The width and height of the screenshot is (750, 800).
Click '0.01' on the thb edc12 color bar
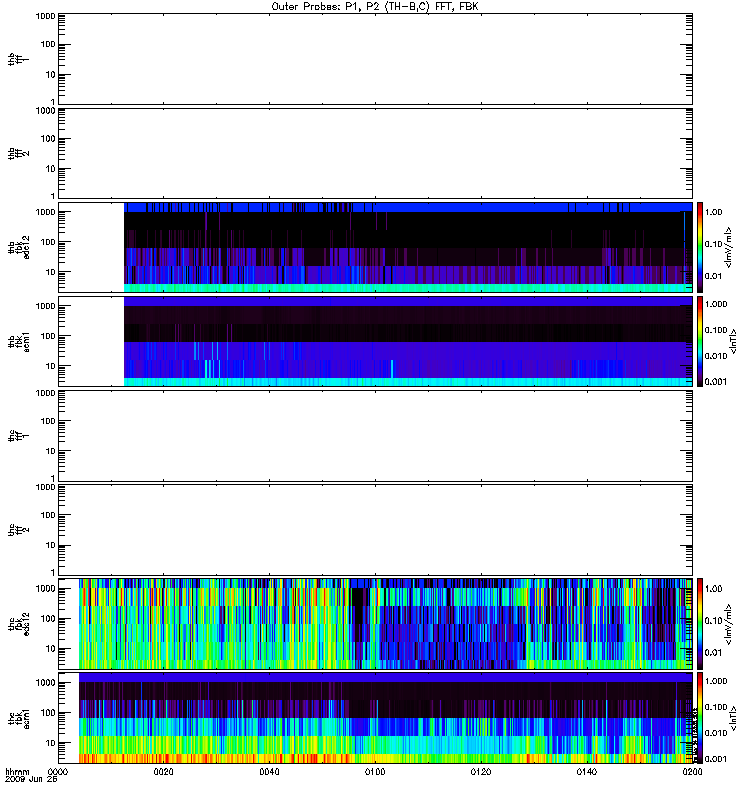713,276
